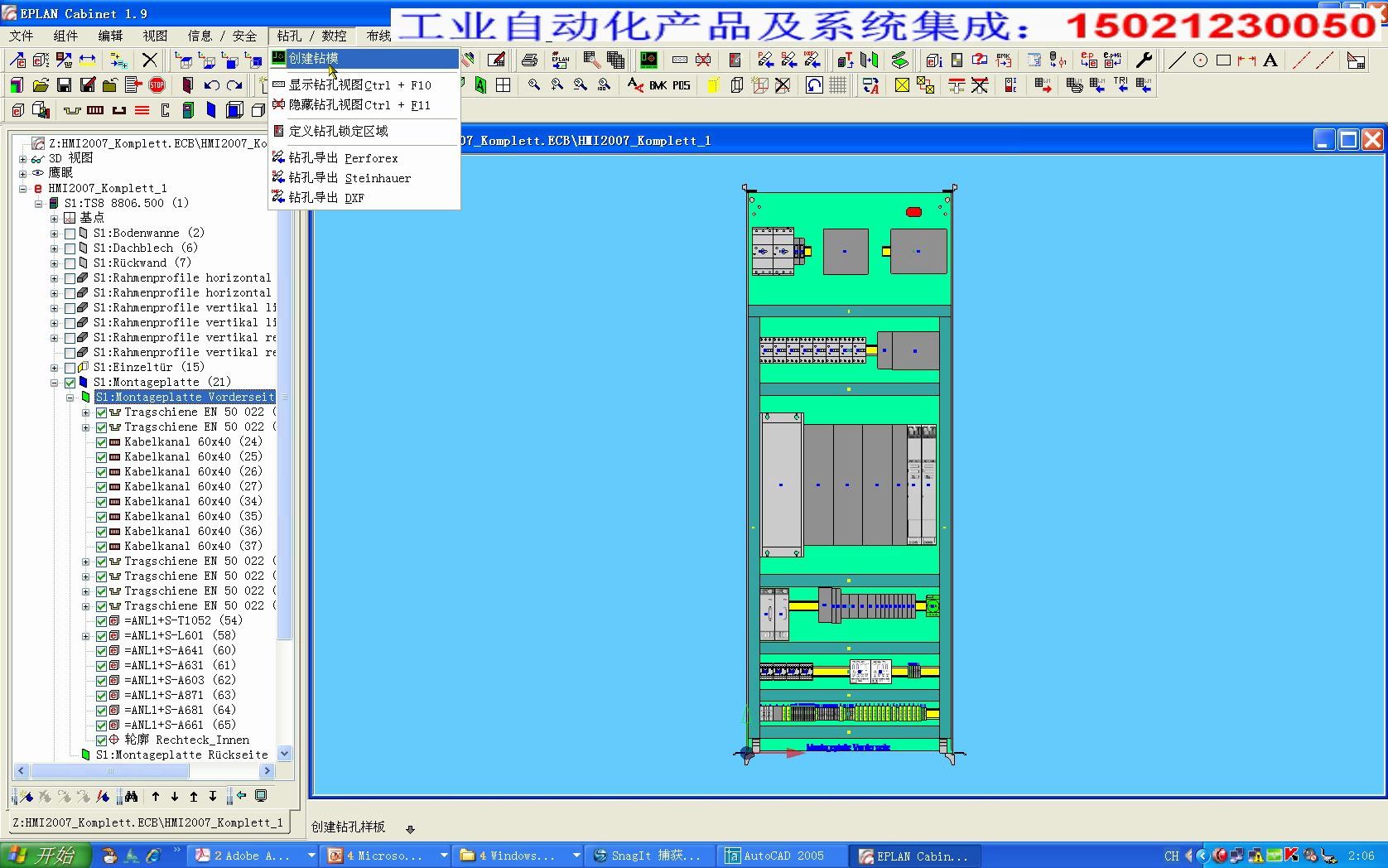This screenshot has height=868, width=1388.
Task: Click the undo arrow icon
Action: tap(212, 85)
